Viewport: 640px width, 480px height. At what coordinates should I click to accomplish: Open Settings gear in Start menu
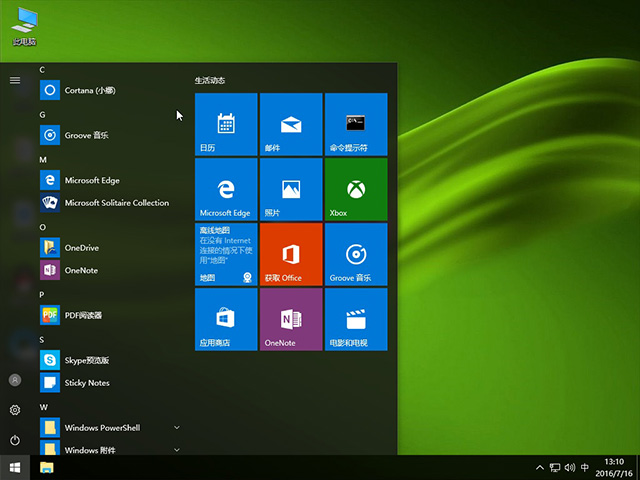[x=15, y=410]
